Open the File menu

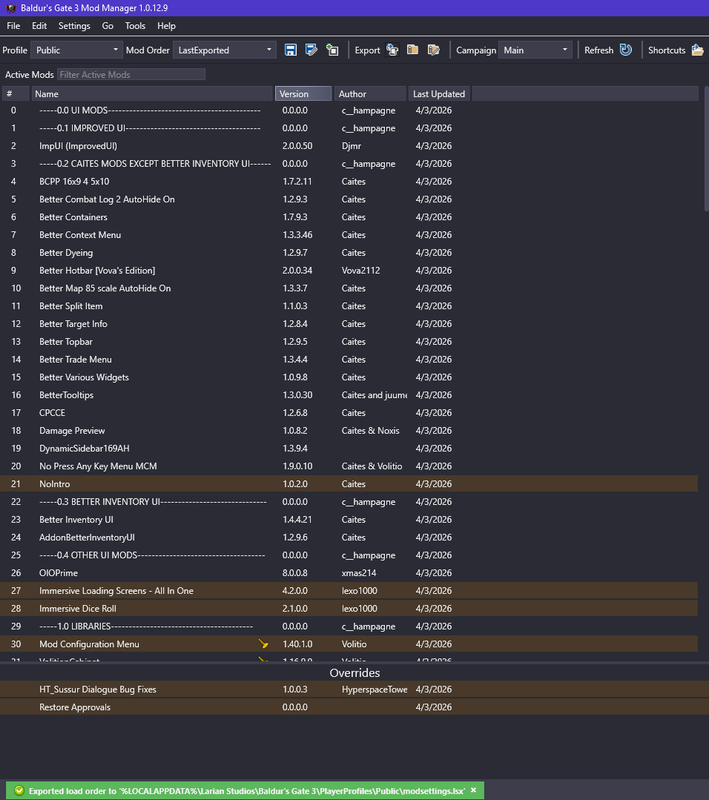point(13,26)
